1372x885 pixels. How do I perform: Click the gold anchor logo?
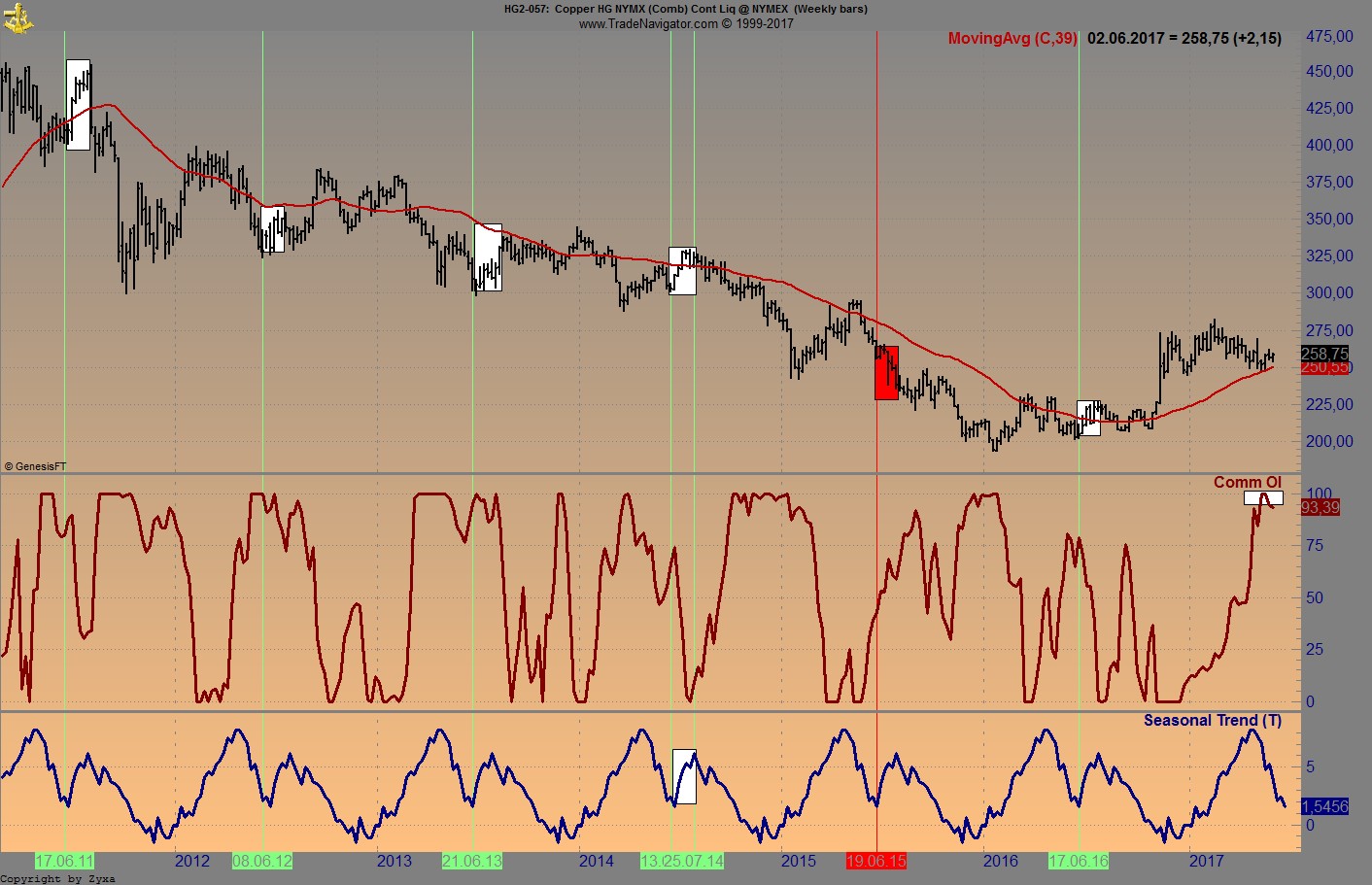pyautogui.click(x=17, y=17)
